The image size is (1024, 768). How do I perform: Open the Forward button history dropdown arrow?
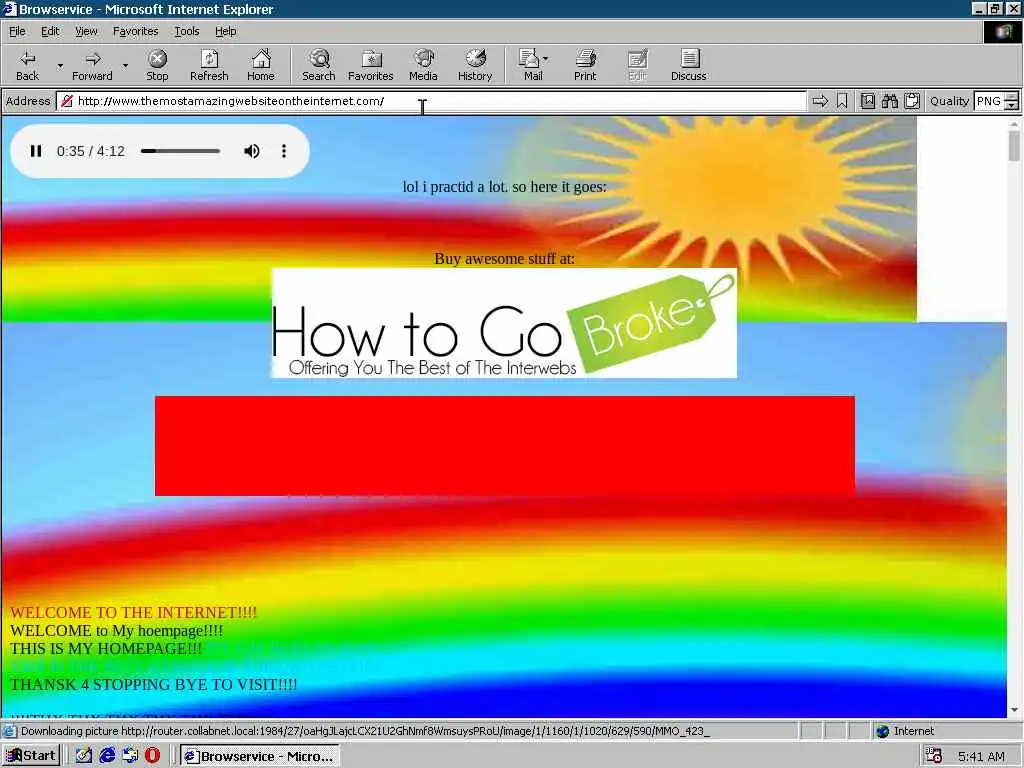tap(125, 65)
